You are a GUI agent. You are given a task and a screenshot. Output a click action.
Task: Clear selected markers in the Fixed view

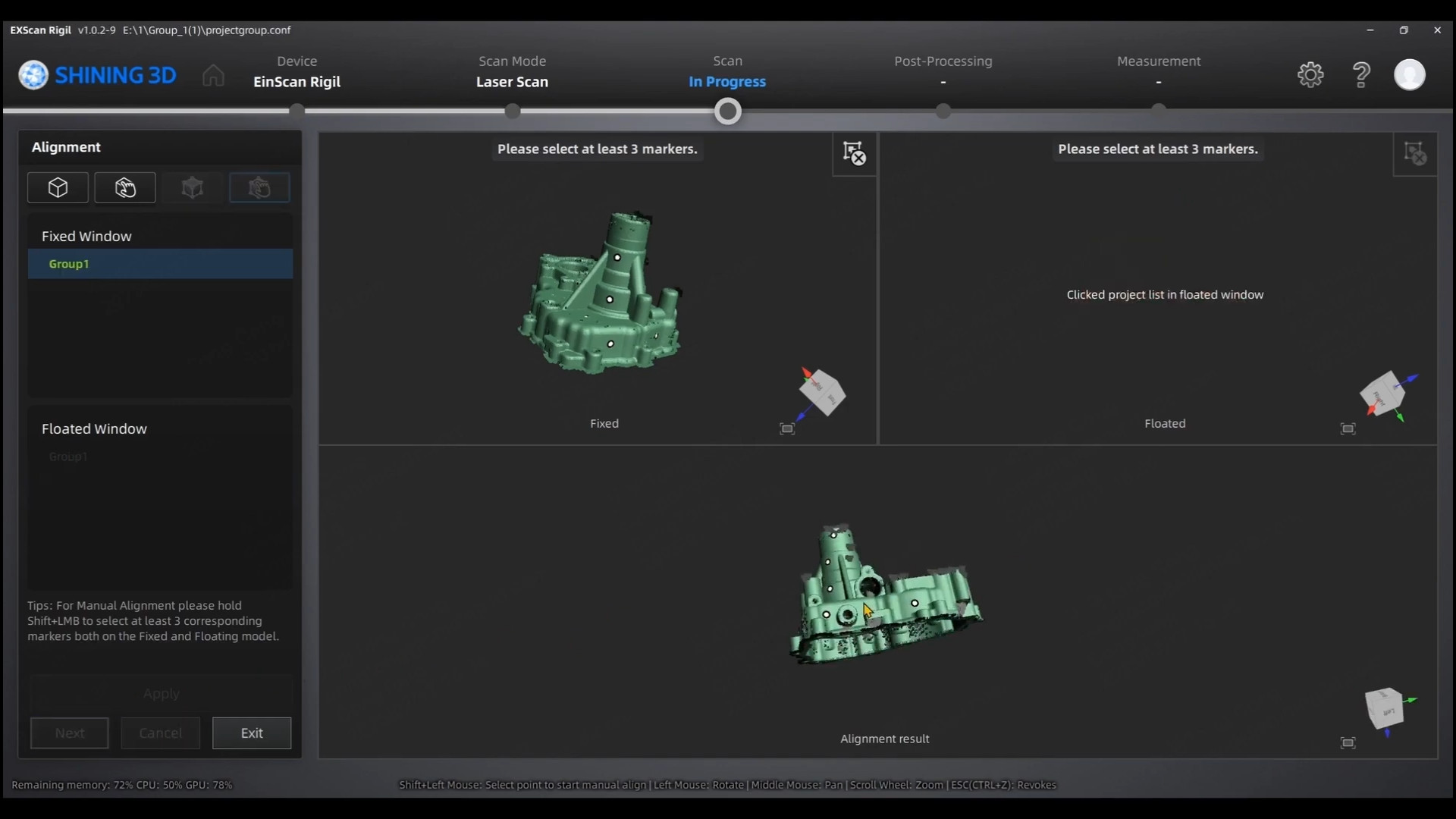pyautogui.click(x=855, y=154)
